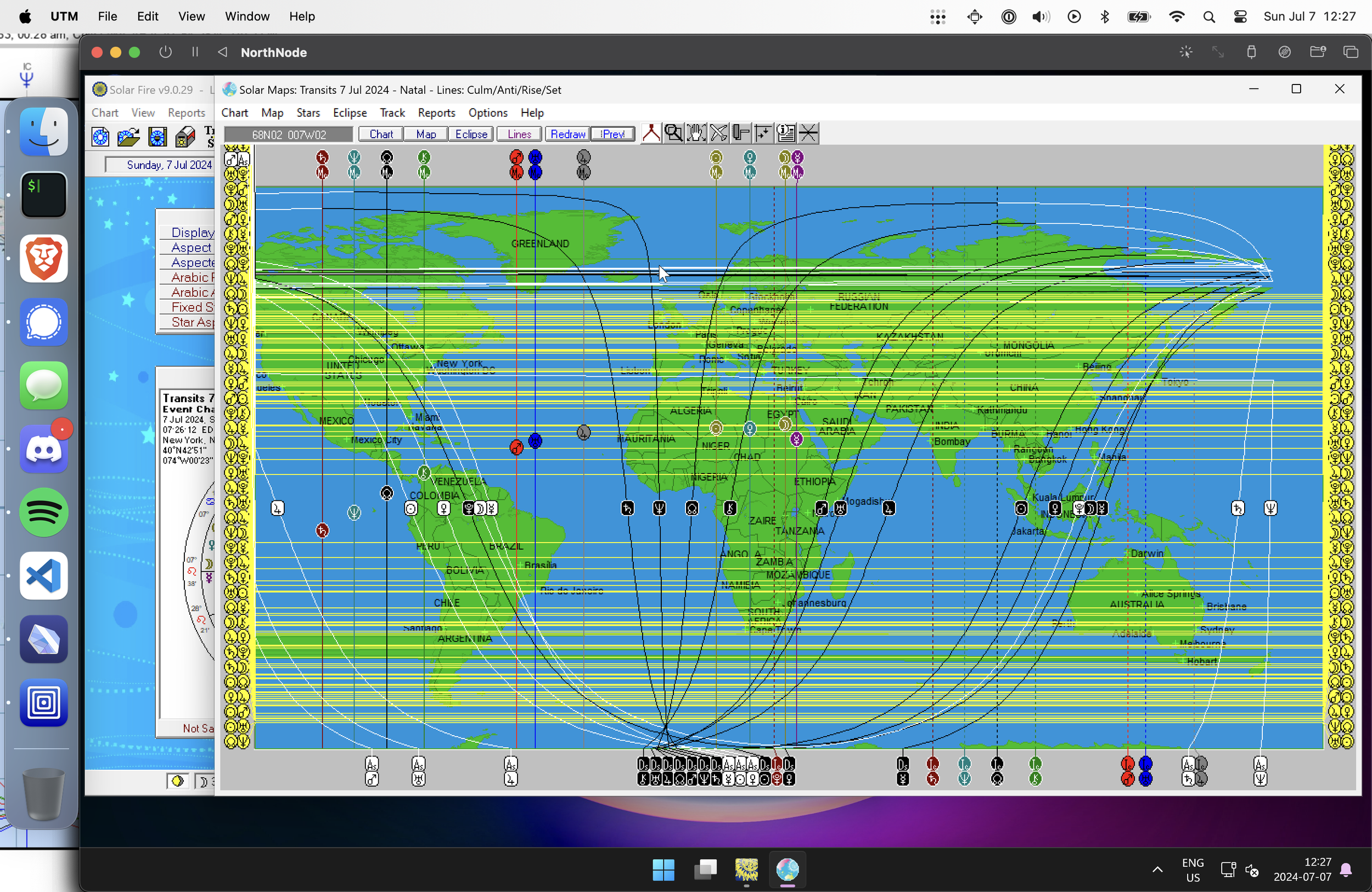Click the dark red Saturn MC marker at top

(x=322, y=164)
